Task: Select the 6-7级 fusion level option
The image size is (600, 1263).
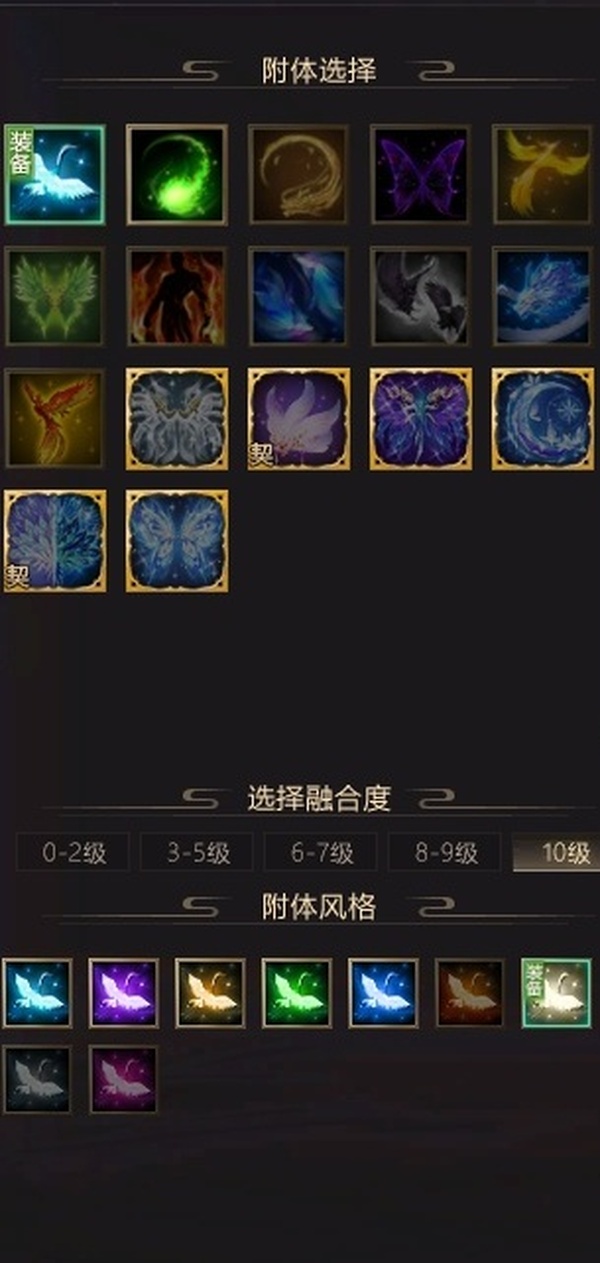Action: click(322, 853)
